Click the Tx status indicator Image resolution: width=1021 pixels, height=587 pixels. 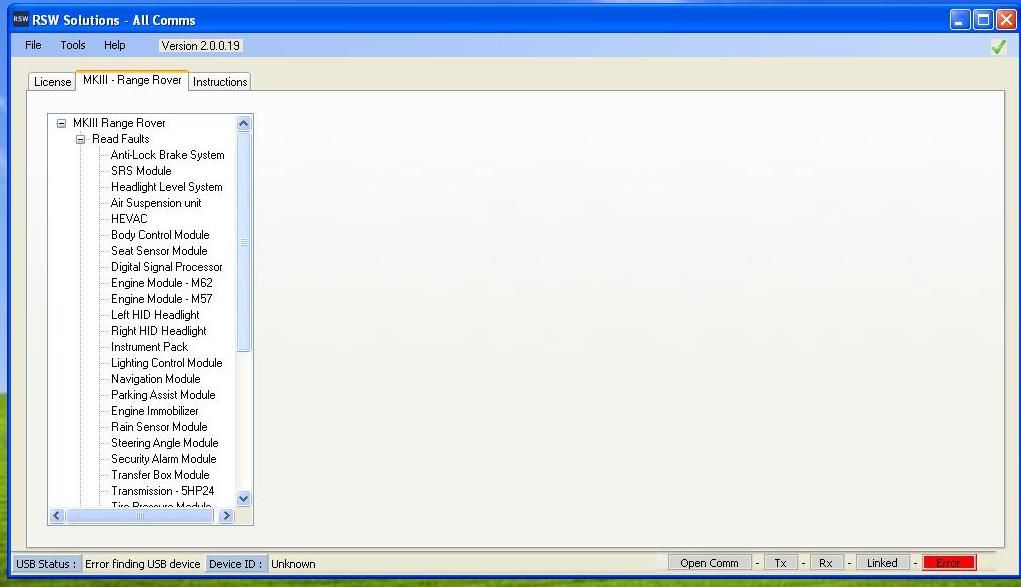(x=780, y=563)
